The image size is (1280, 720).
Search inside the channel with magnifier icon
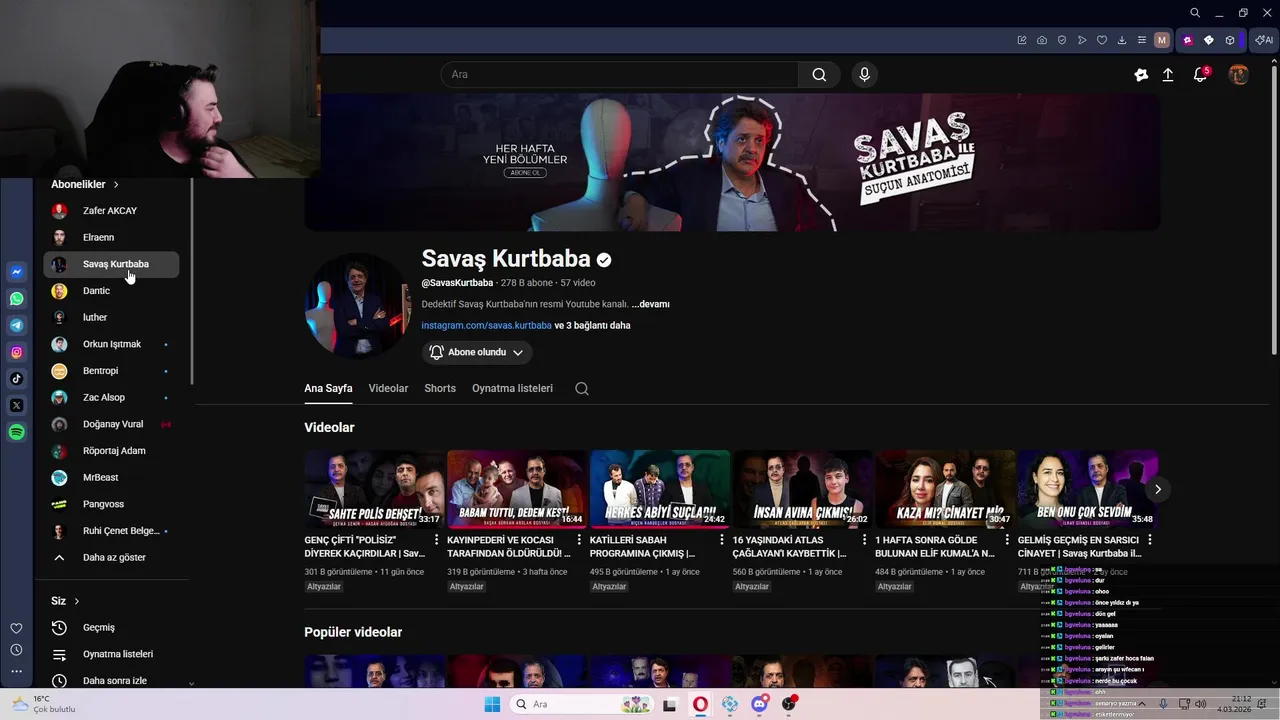click(582, 388)
